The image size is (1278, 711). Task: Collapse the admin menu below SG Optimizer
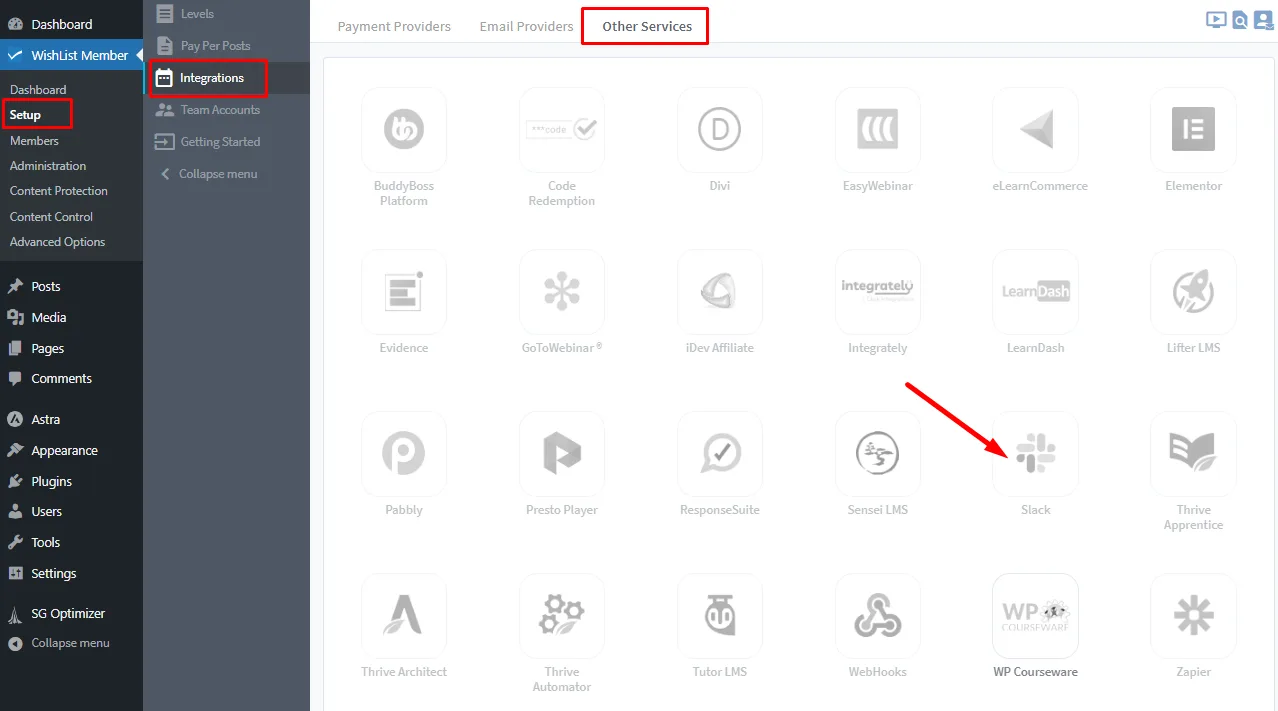point(71,643)
